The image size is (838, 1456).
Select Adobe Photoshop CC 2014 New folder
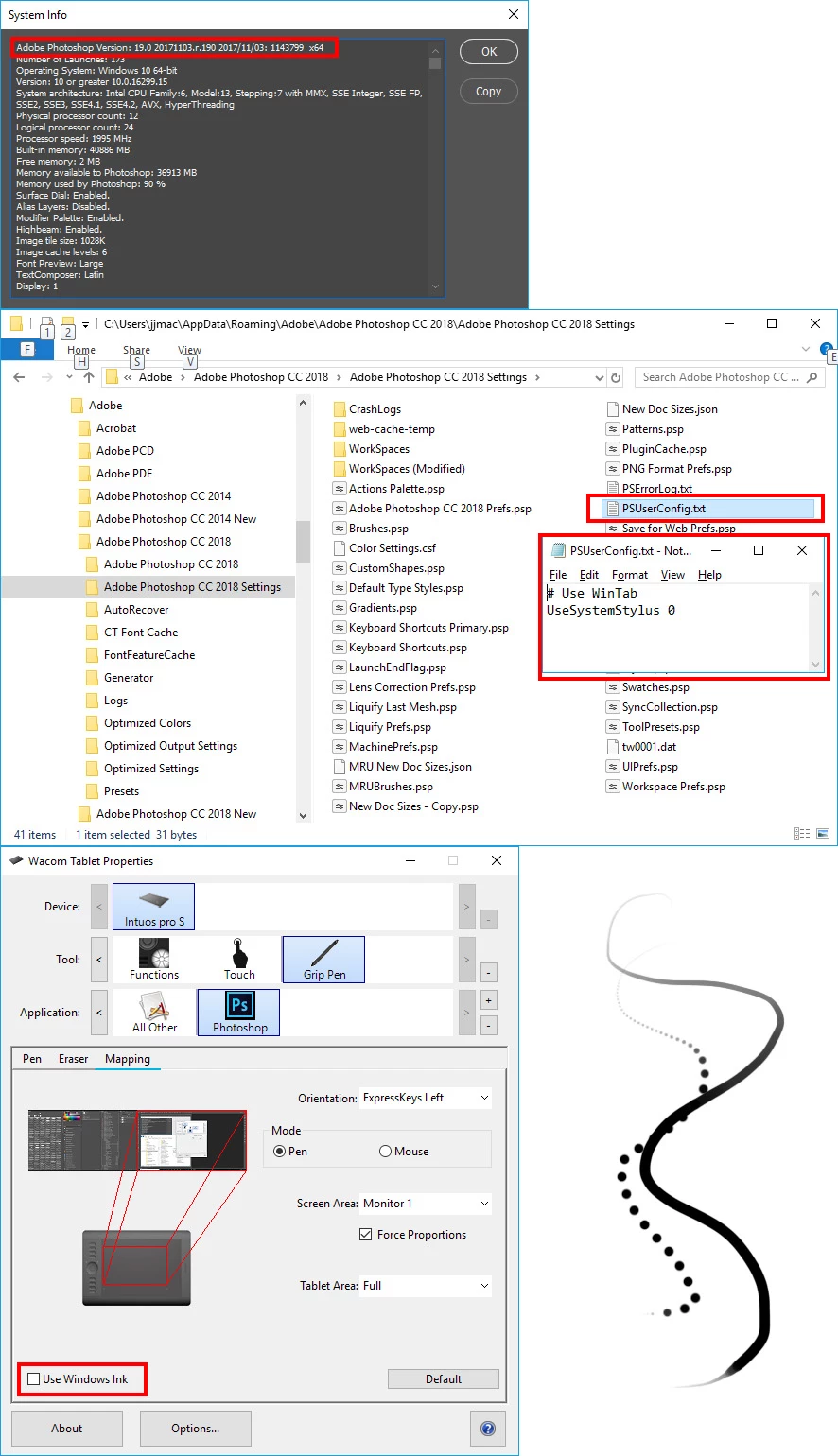[x=176, y=519]
